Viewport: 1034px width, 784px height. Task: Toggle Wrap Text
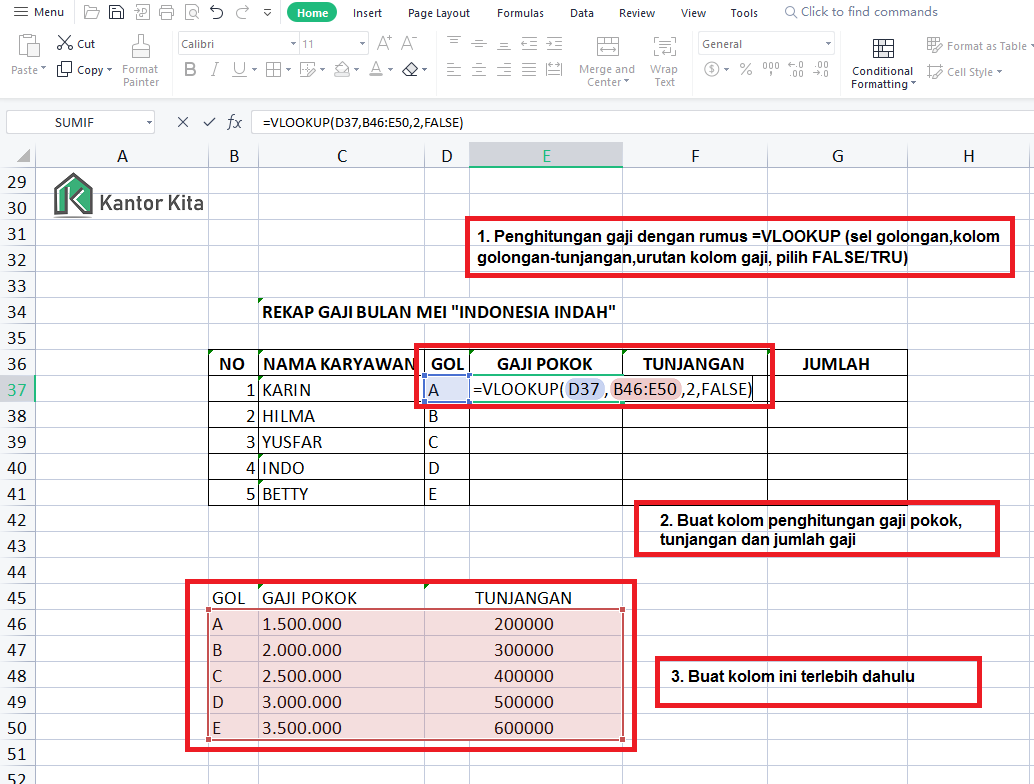[664, 62]
